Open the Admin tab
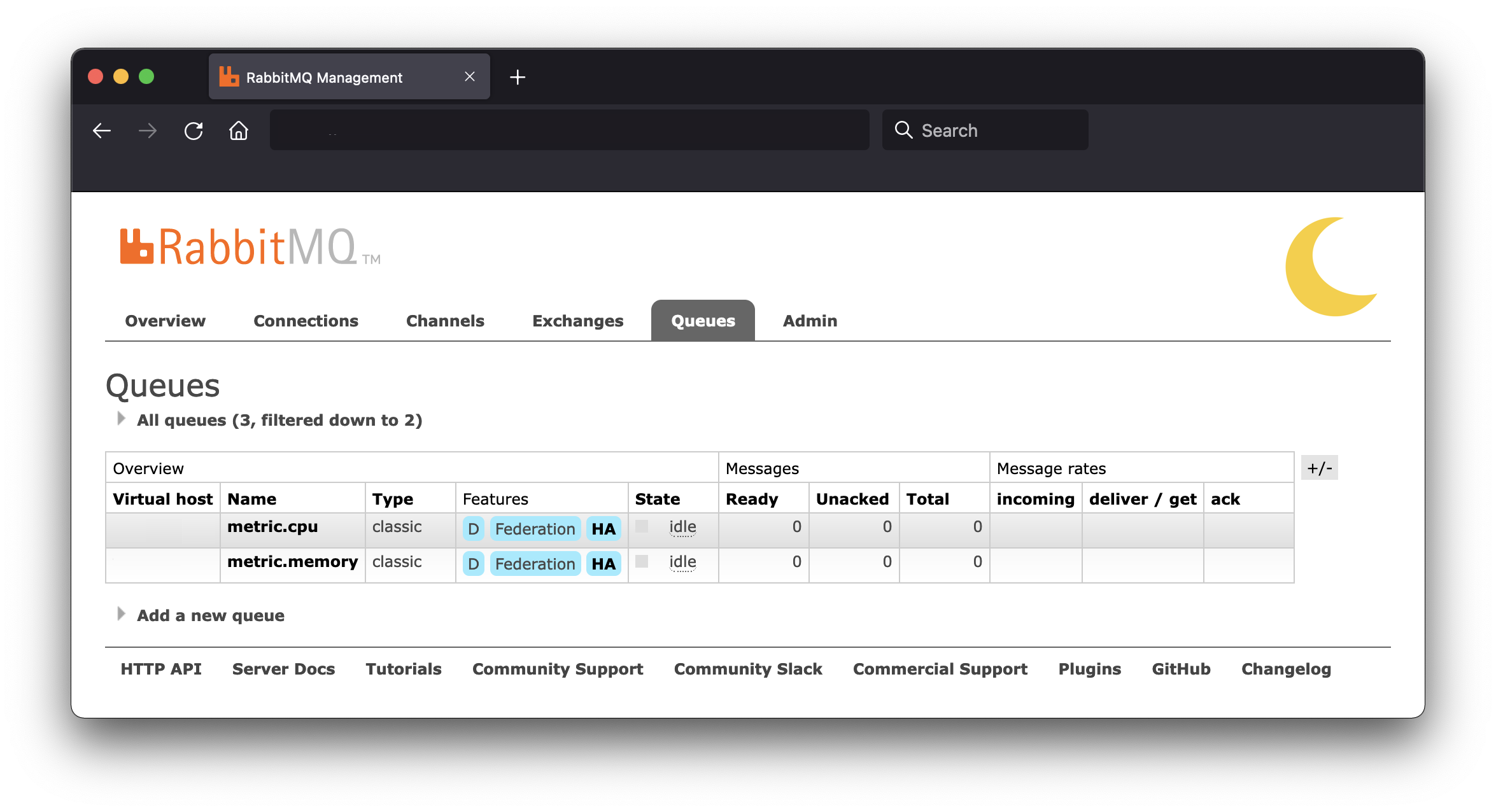Screen dimensions: 1496x812 [x=810, y=321]
